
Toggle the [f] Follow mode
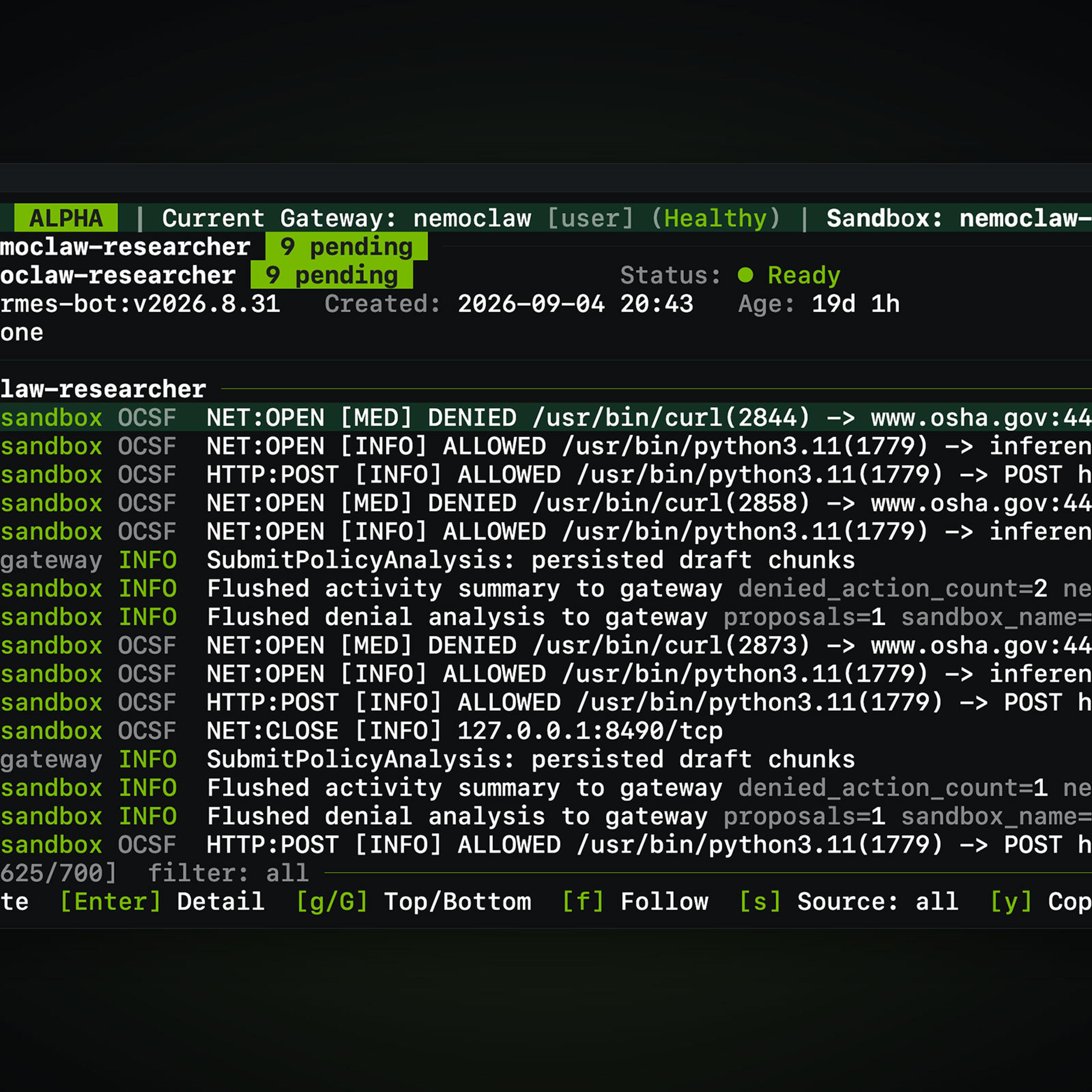click(x=635, y=901)
